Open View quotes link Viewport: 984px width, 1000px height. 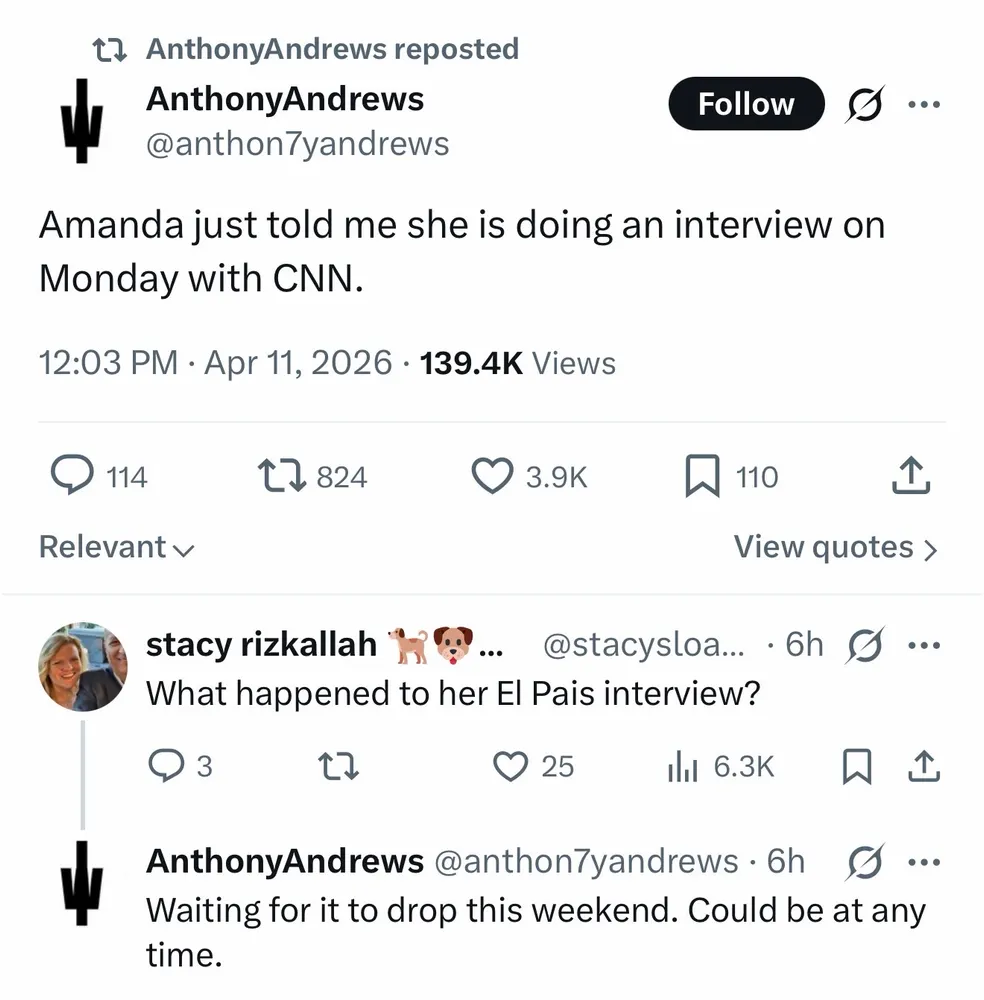[836, 547]
